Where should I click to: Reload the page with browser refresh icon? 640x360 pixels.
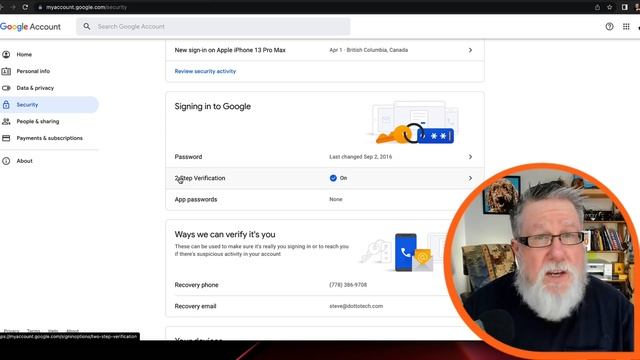(25, 7)
